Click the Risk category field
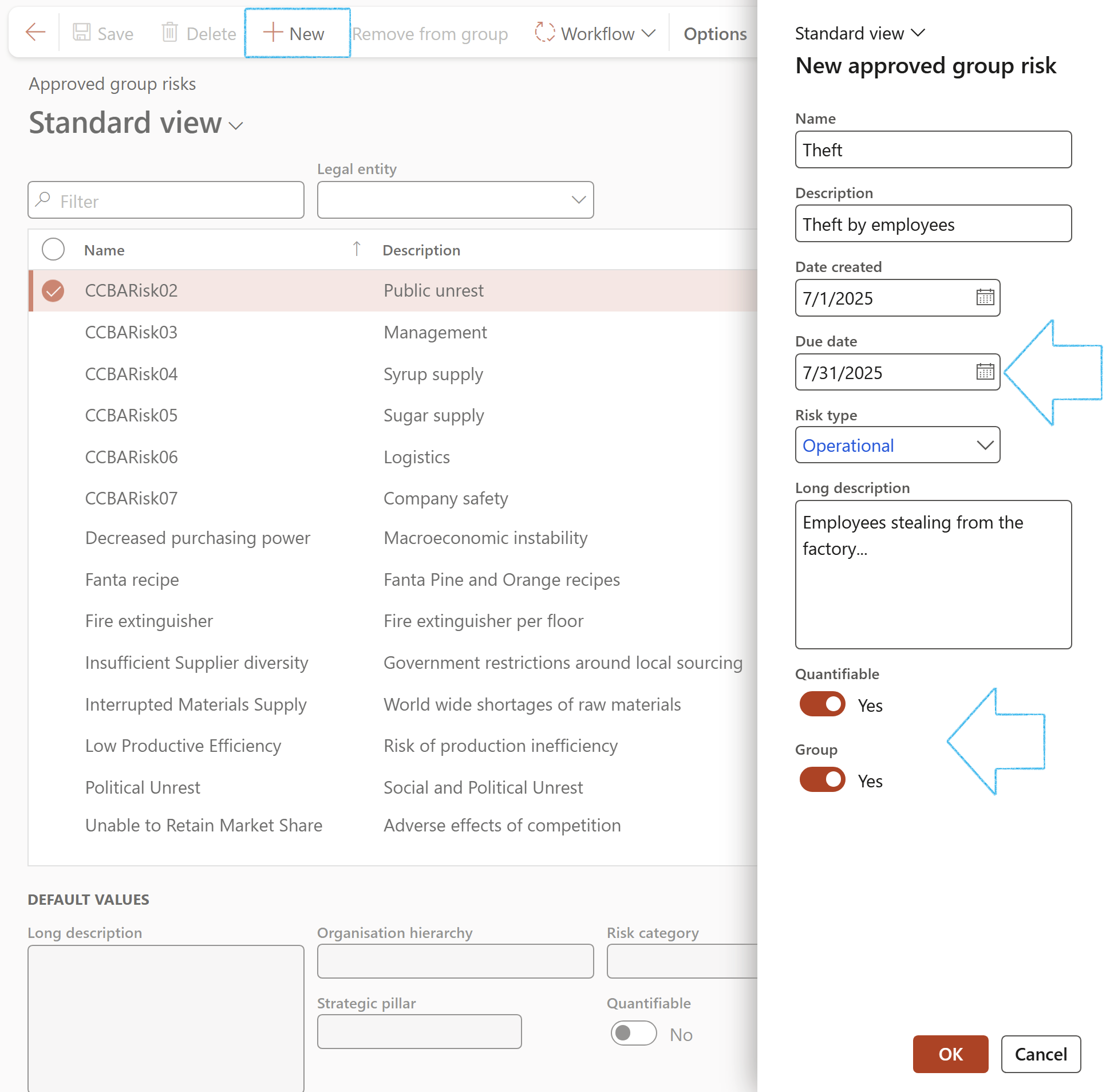Image resolution: width=1106 pixels, height=1092 pixels. pos(682,961)
